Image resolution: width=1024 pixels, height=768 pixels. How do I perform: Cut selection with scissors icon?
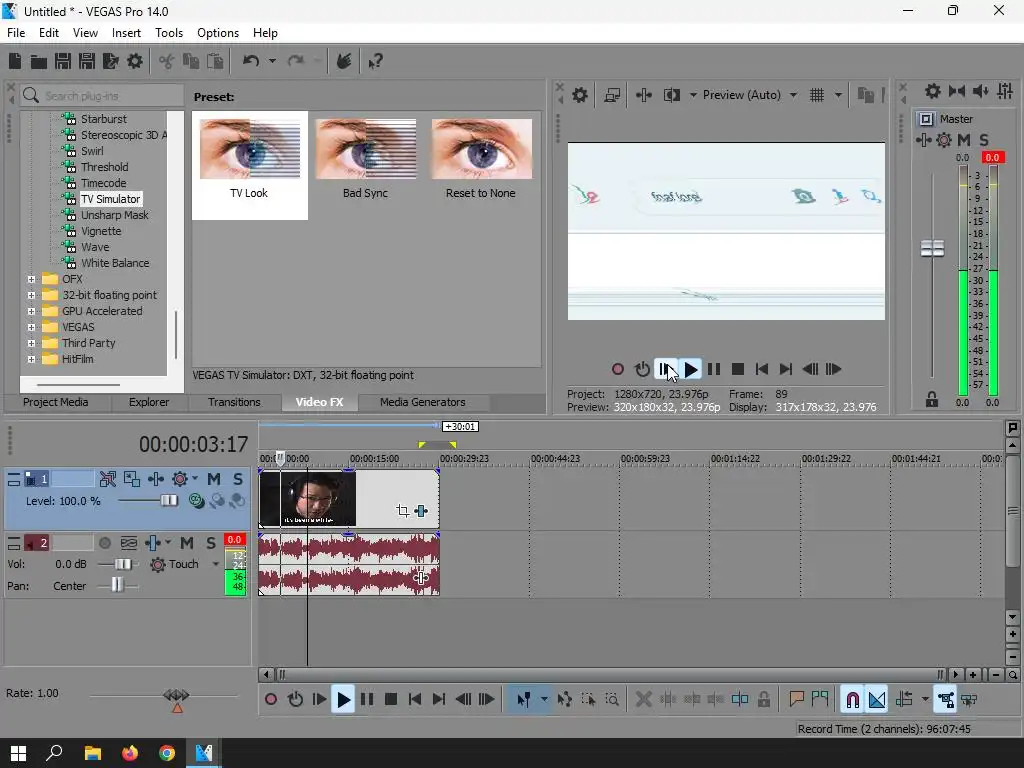(167, 61)
